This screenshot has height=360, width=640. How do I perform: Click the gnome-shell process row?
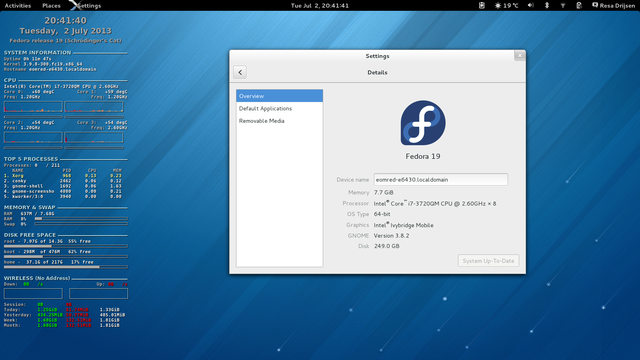tap(62, 186)
